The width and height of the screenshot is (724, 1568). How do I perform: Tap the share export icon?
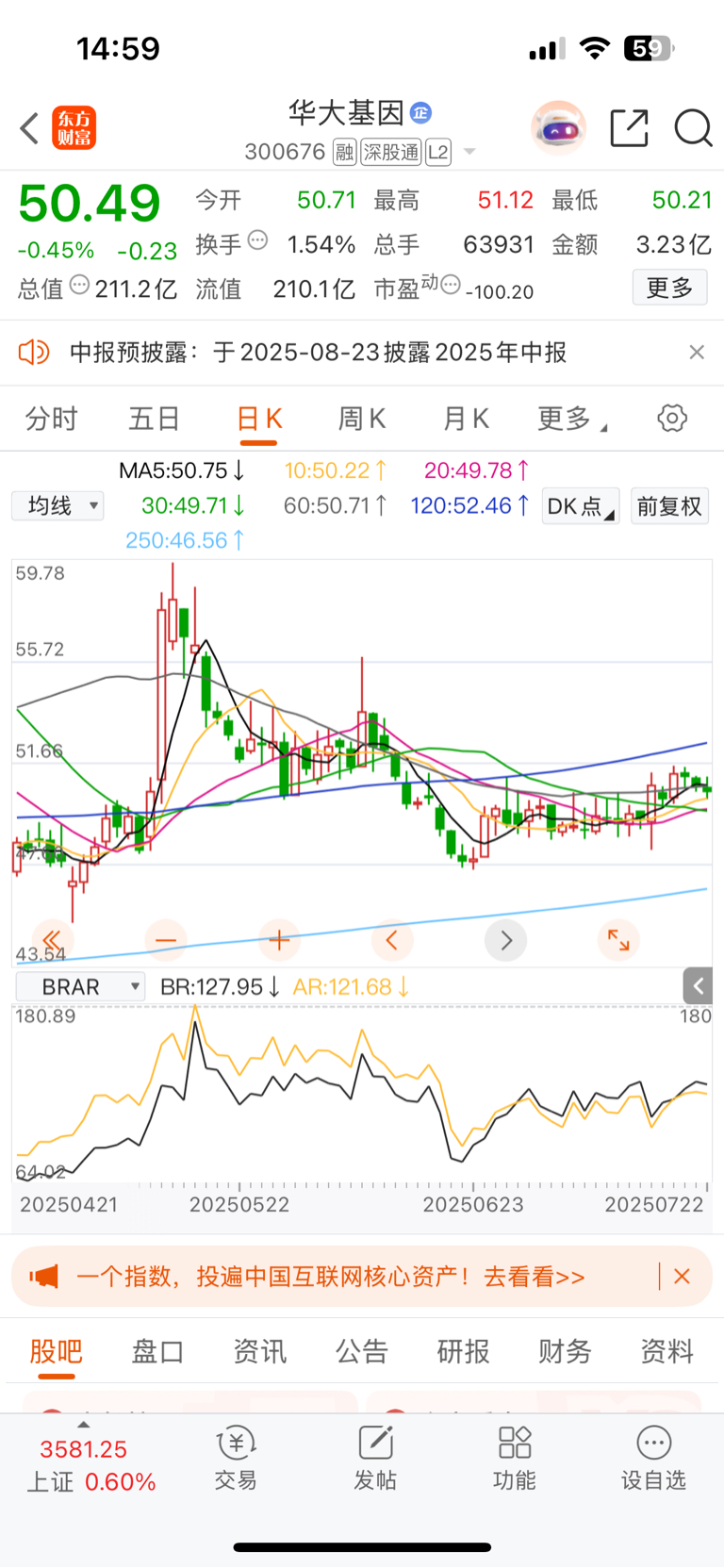(629, 128)
